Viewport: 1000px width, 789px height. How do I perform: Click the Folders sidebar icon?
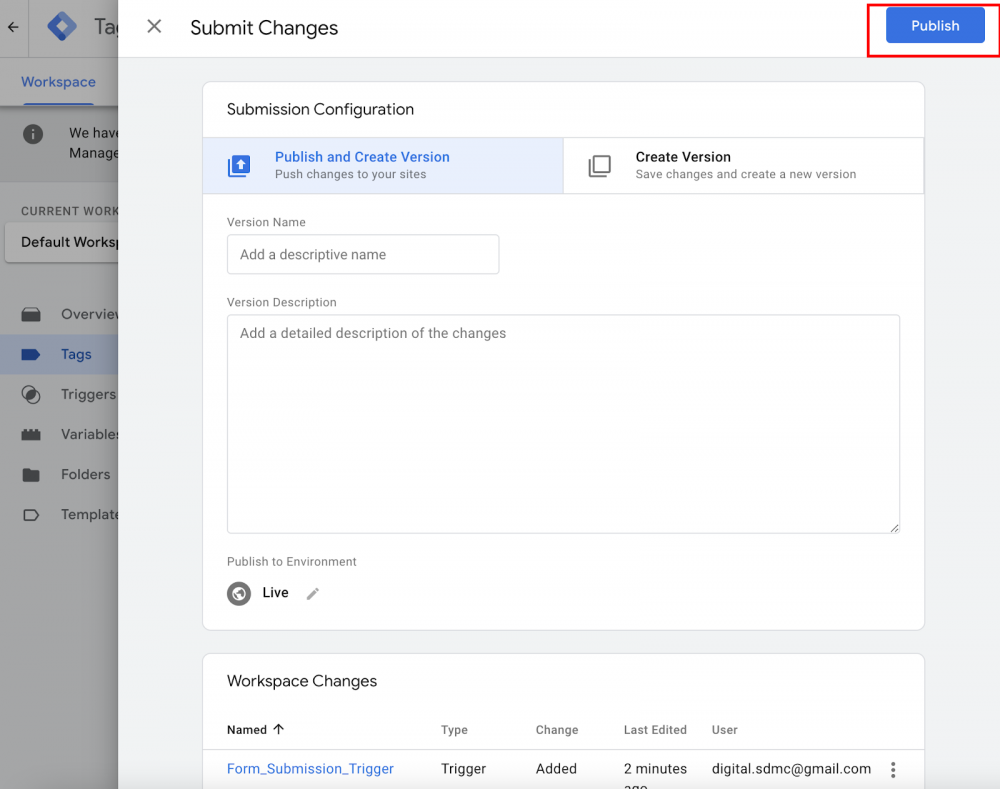pyautogui.click(x=31, y=475)
